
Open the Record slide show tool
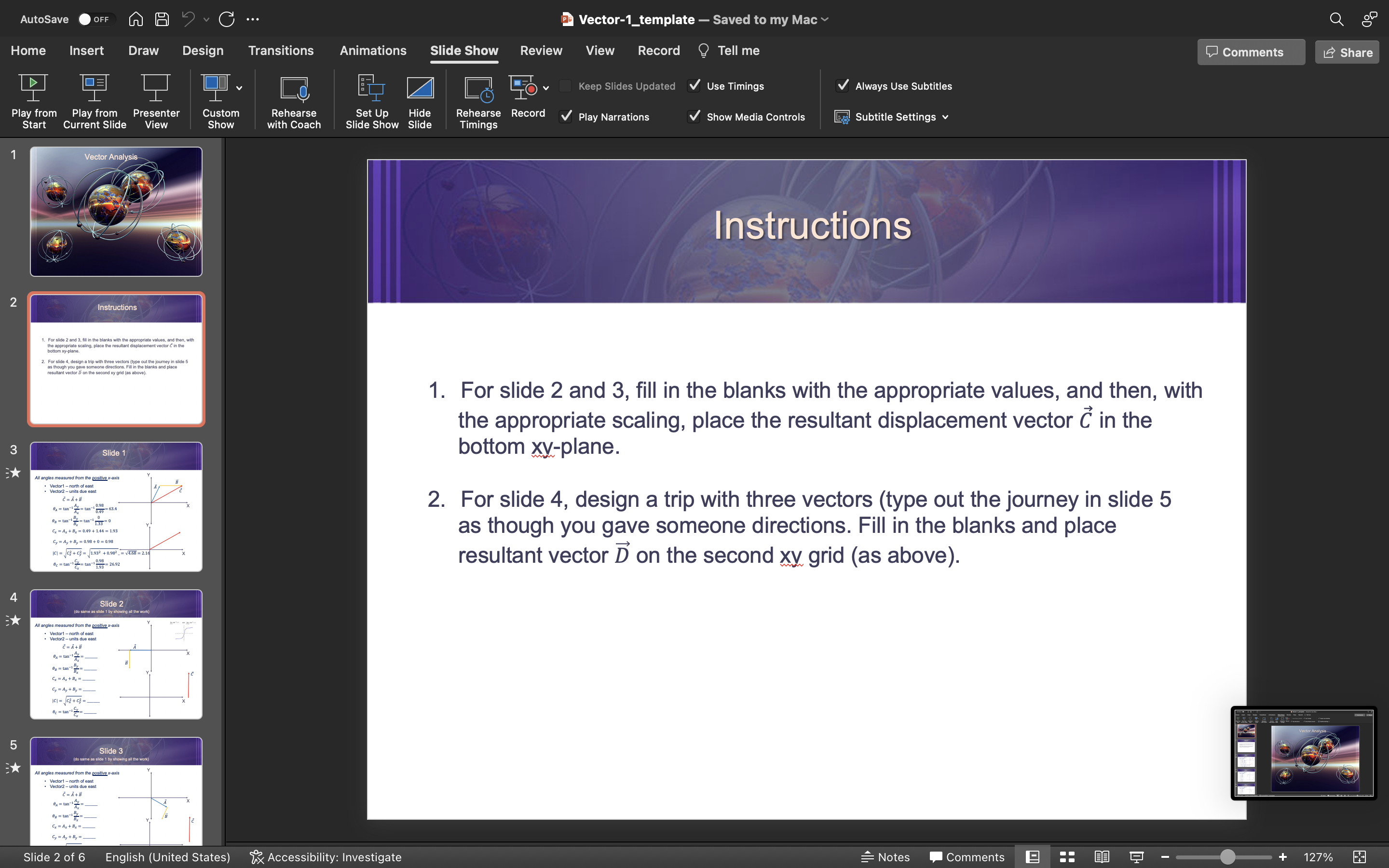click(527, 101)
